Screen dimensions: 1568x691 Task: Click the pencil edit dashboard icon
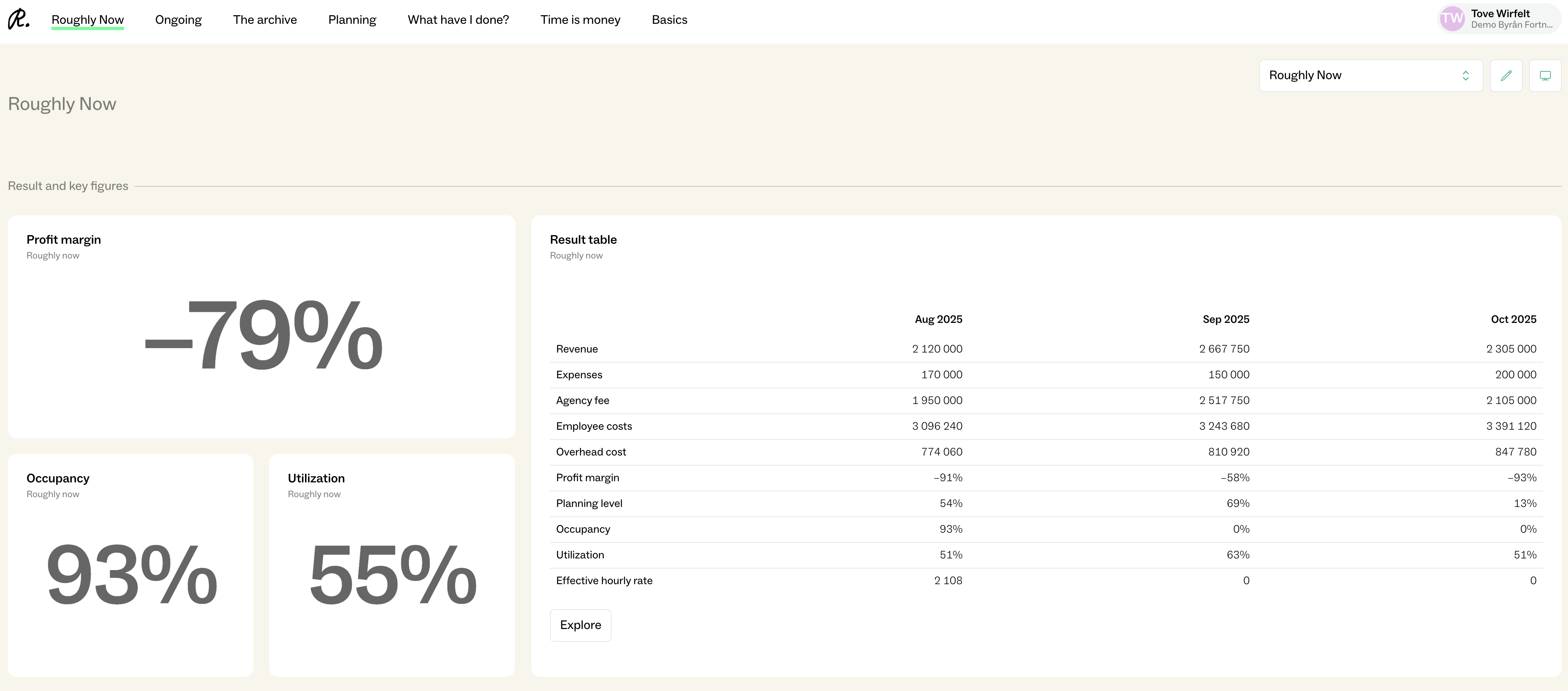tap(1506, 76)
